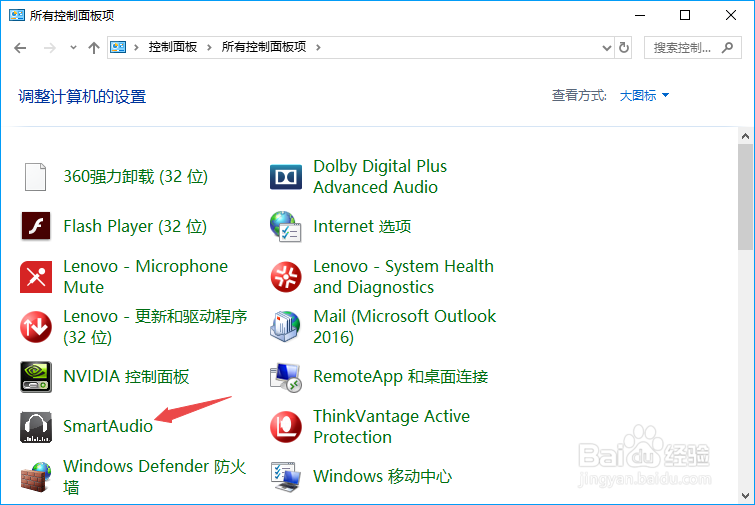Click the Dolby Digital Plus icon
755x505 pixels.
286,177
